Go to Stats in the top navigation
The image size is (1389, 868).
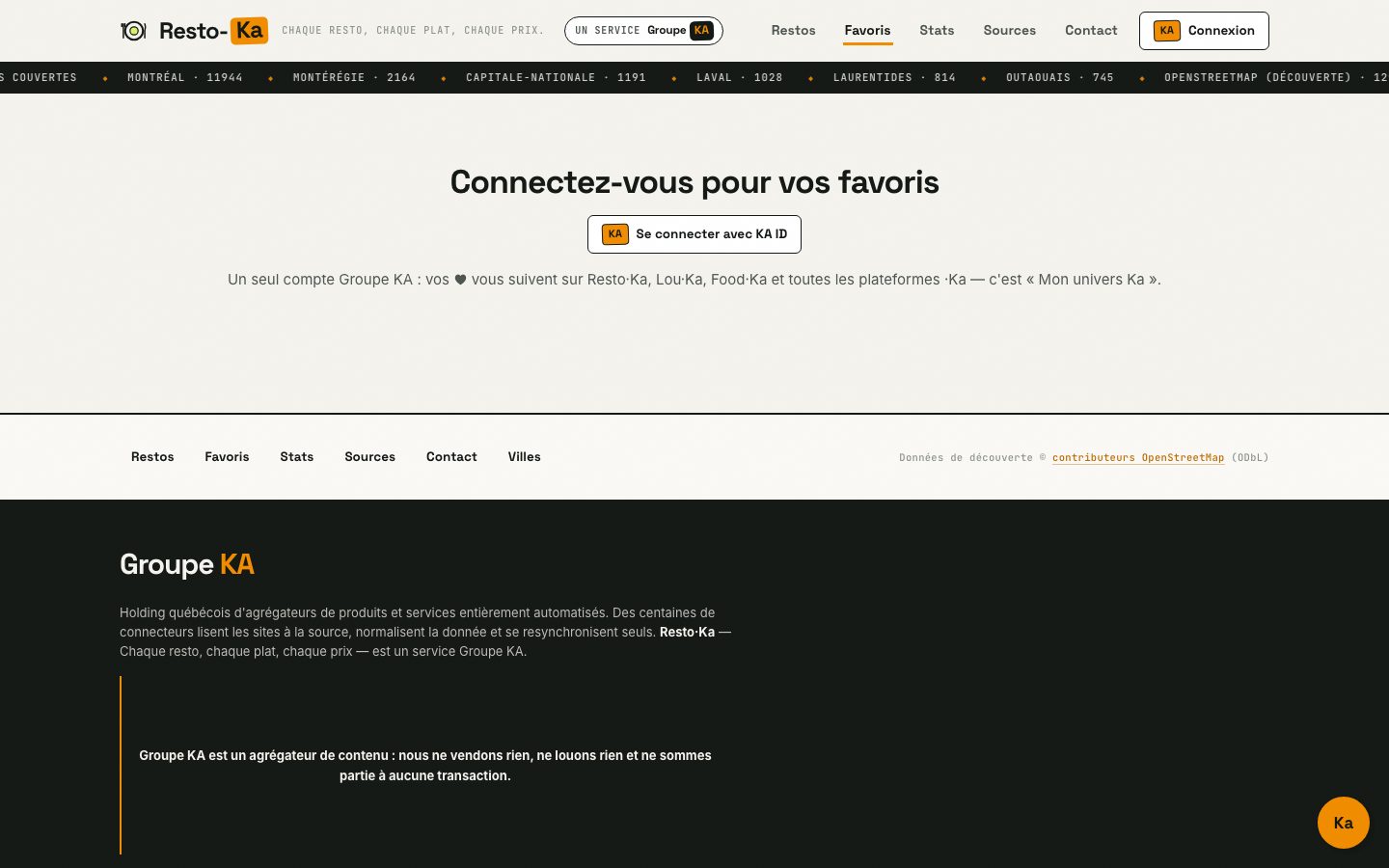pyautogui.click(x=937, y=31)
